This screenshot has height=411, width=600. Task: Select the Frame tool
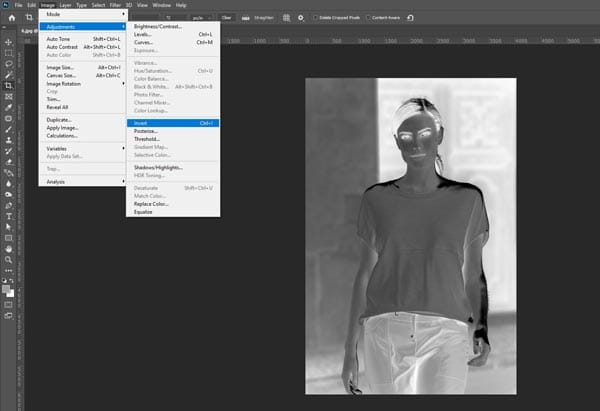click(8, 96)
